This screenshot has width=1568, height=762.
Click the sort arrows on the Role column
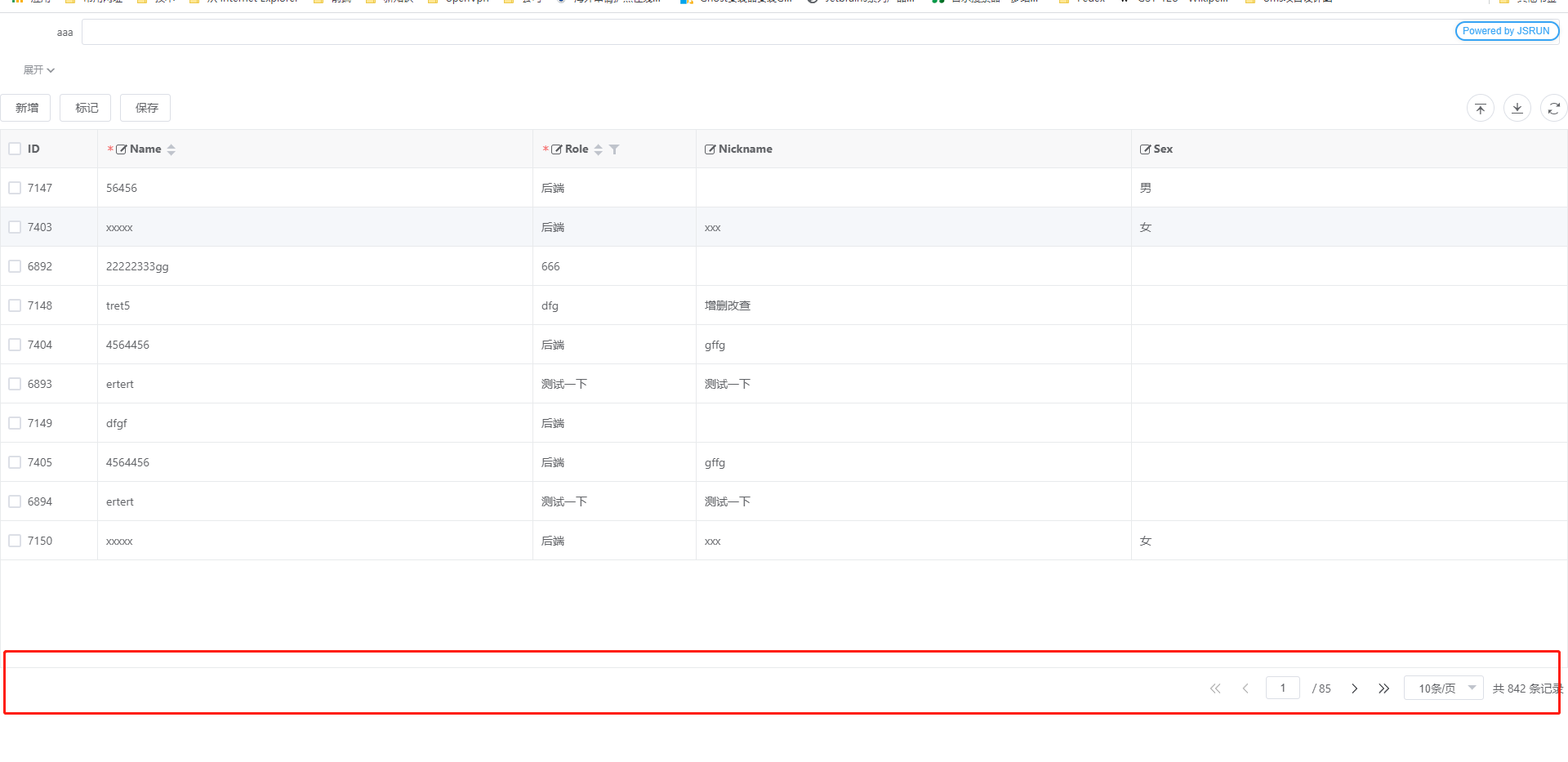click(598, 149)
